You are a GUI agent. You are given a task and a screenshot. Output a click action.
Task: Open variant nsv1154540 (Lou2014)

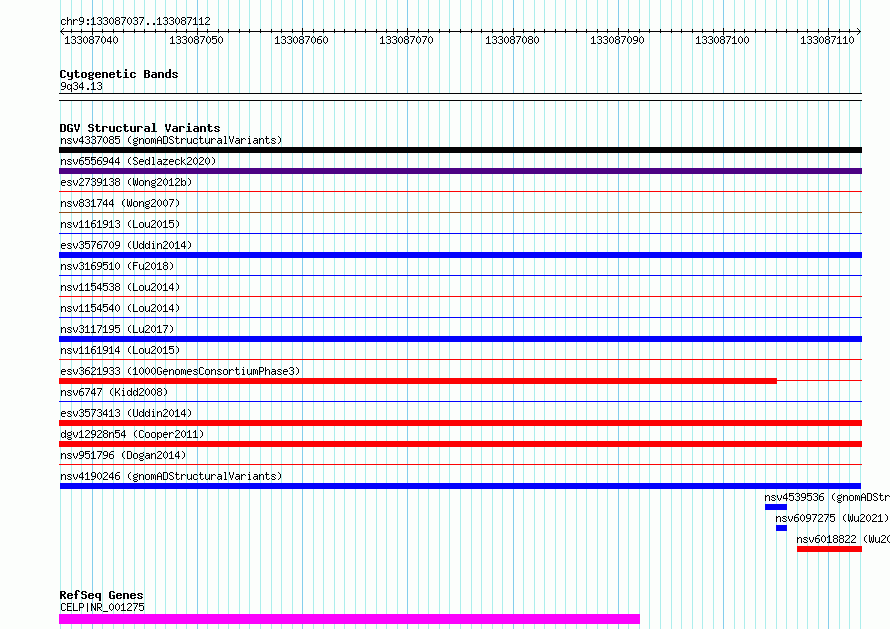120,308
